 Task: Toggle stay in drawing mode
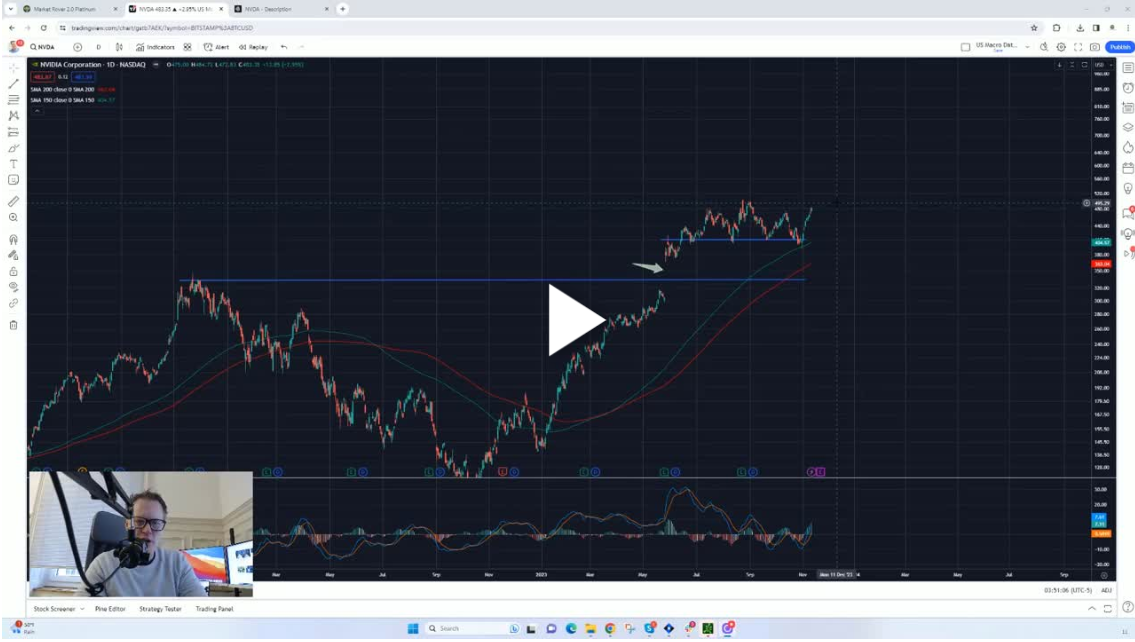click(x=13, y=255)
